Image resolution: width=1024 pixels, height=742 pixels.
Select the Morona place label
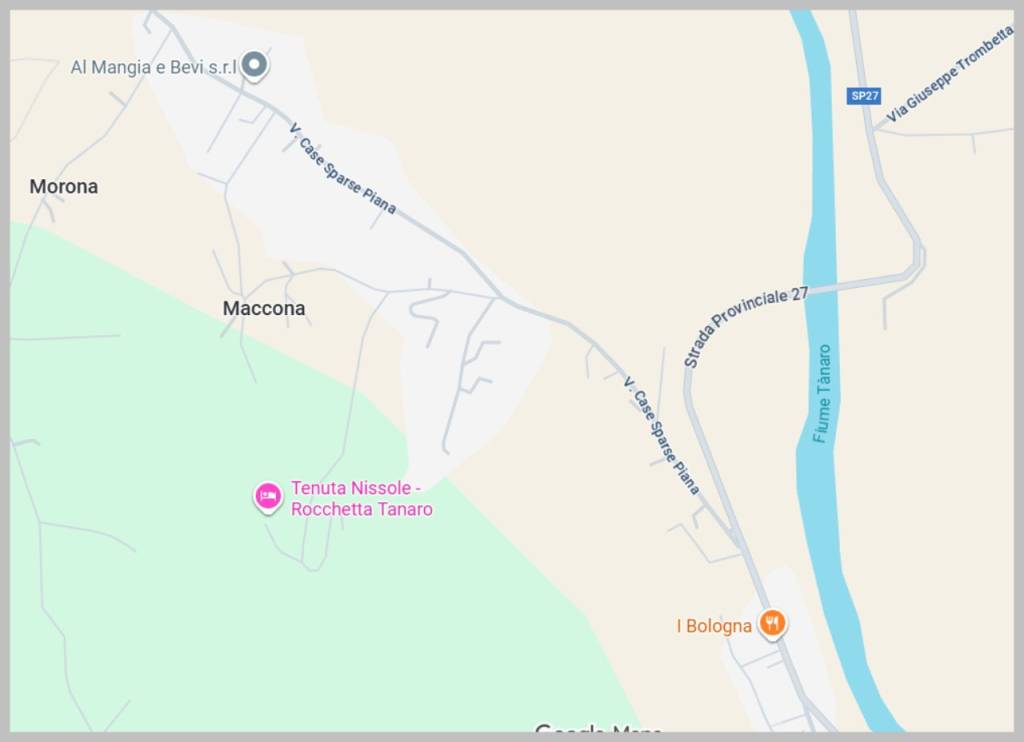click(x=63, y=187)
